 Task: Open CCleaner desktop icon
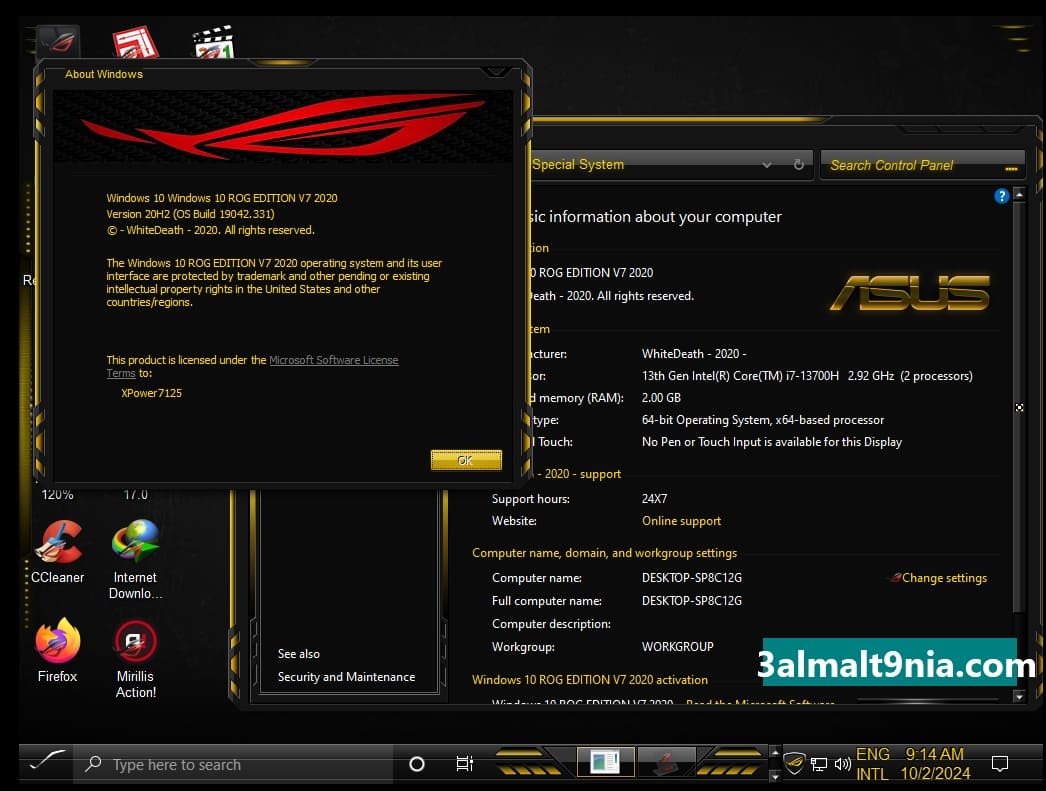click(57, 552)
